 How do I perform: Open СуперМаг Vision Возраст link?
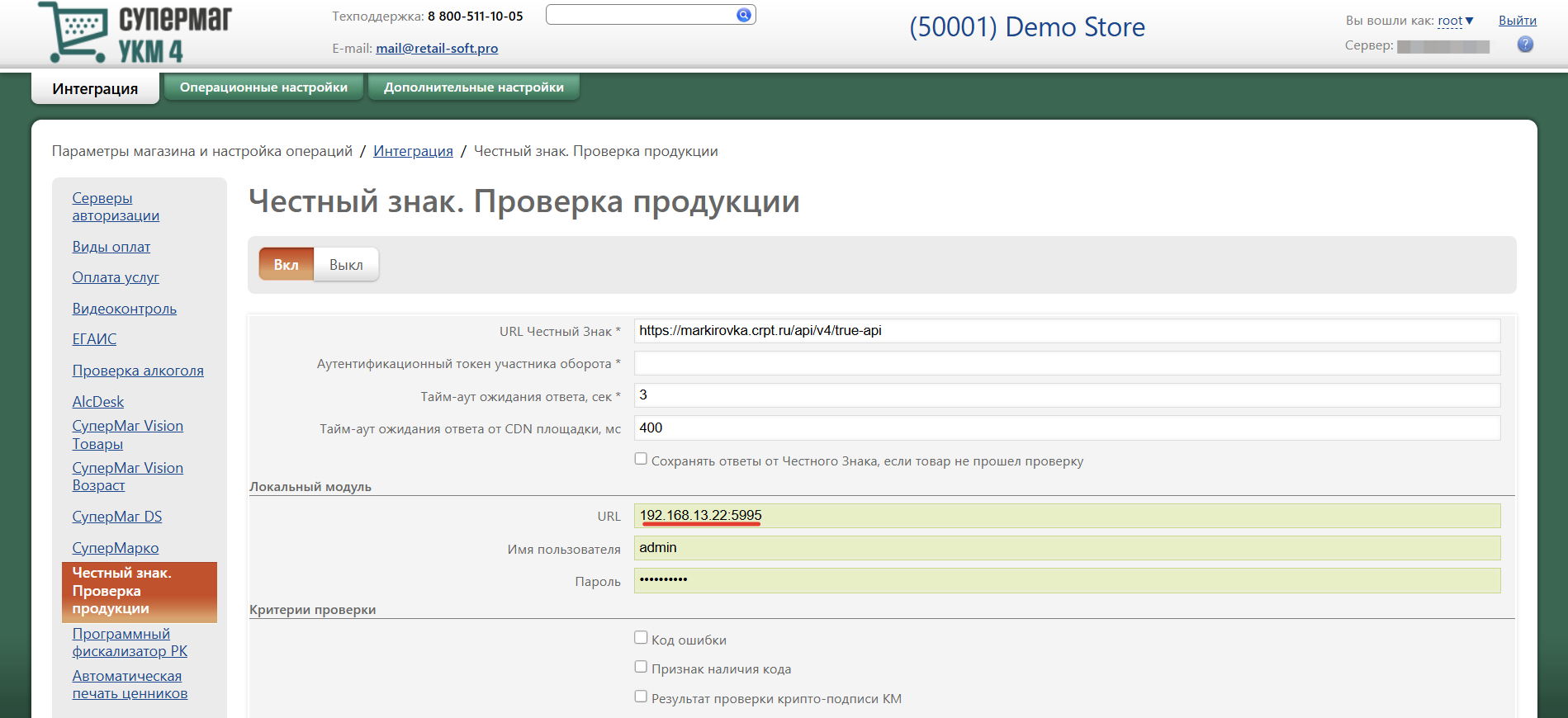click(128, 477)
